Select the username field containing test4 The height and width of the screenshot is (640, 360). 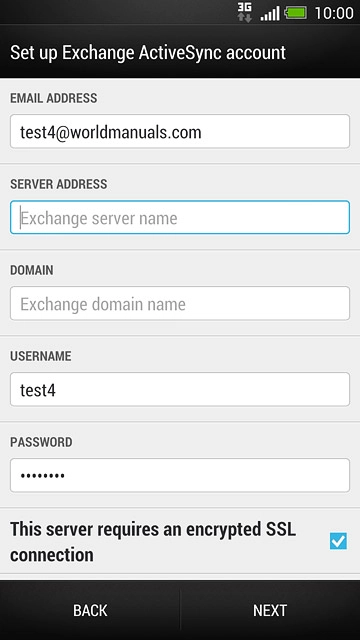tap(180, 389)
